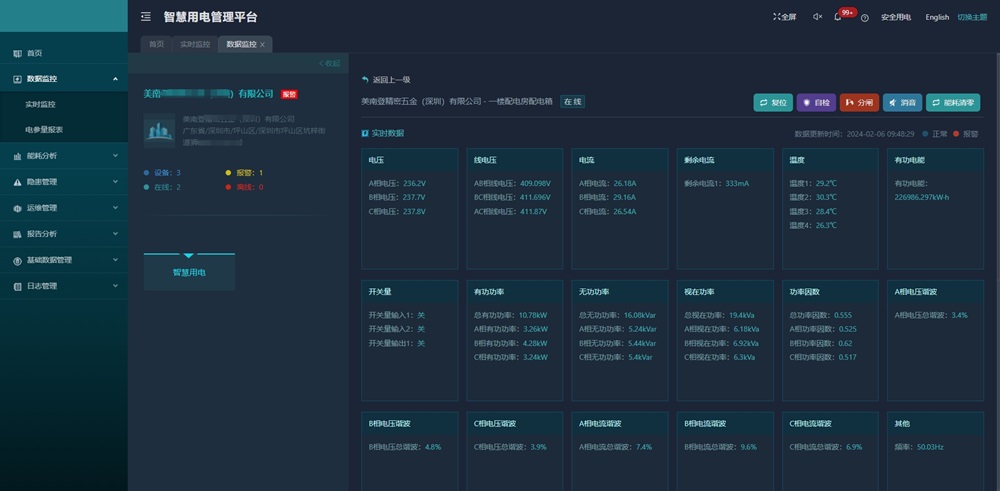Image resolution: width=1000 pixels, height=491 pixels.
Task: Open notifications bell with 99+ badge
Action: [x=838, y=17]
